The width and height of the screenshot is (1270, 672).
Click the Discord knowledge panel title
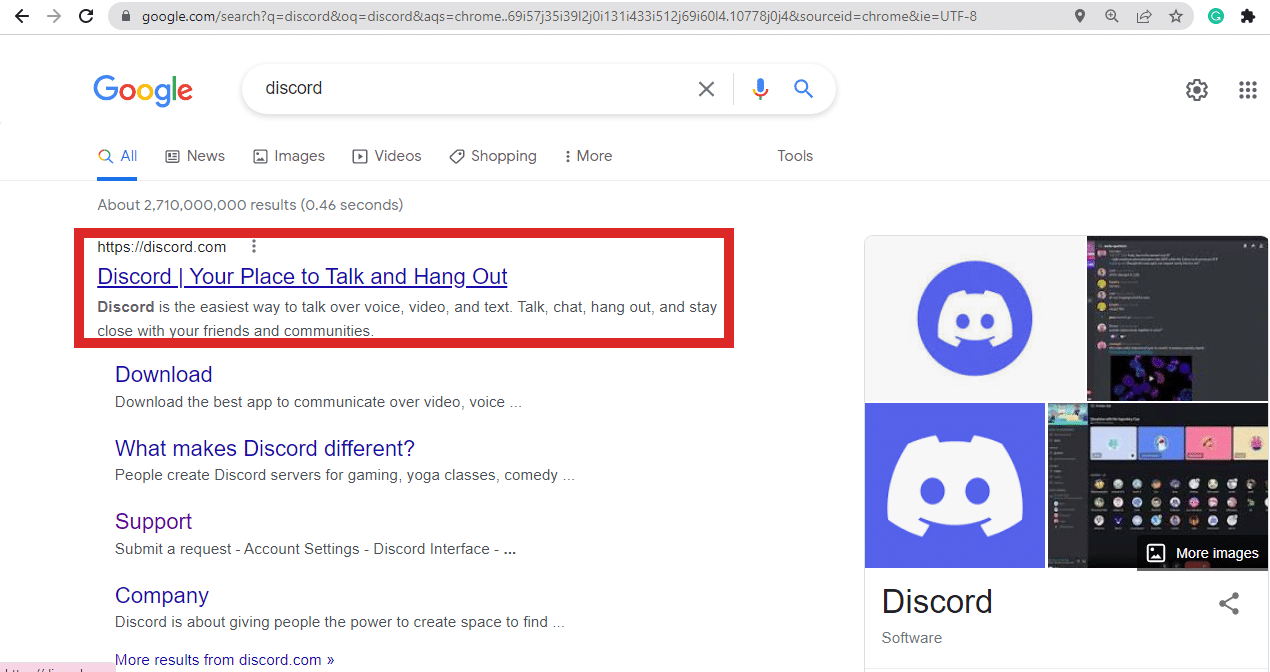(937, 601)
